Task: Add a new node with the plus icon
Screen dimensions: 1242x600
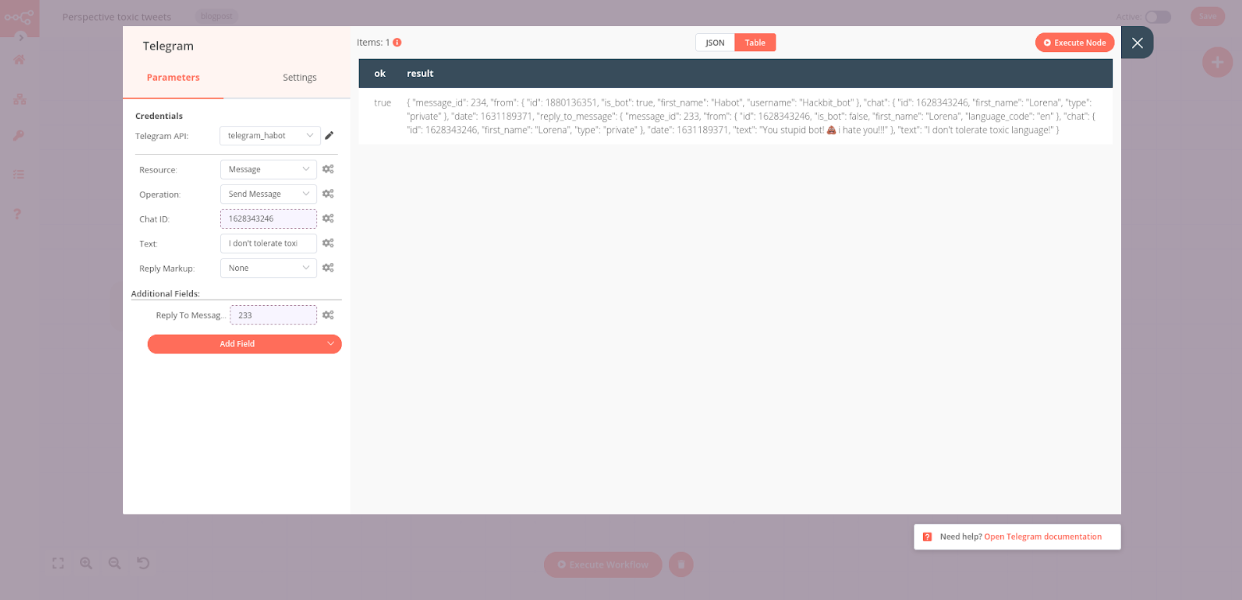Action: [1217, 62]
